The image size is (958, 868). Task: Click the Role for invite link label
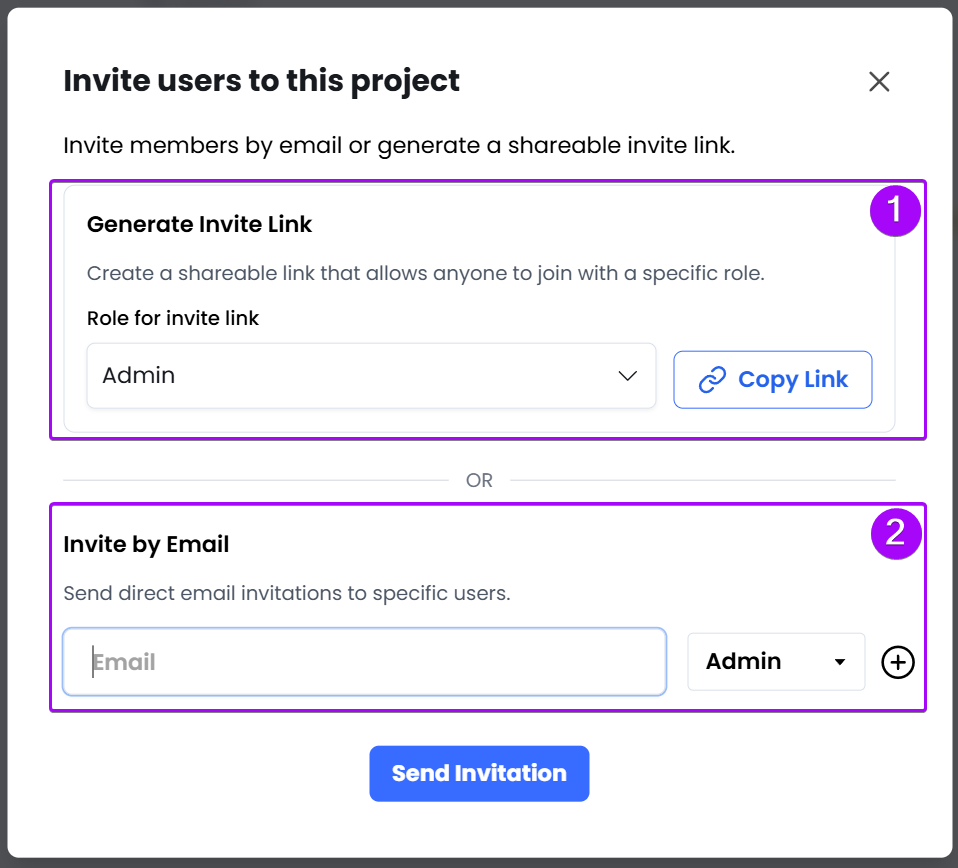[x=172, y=318]
